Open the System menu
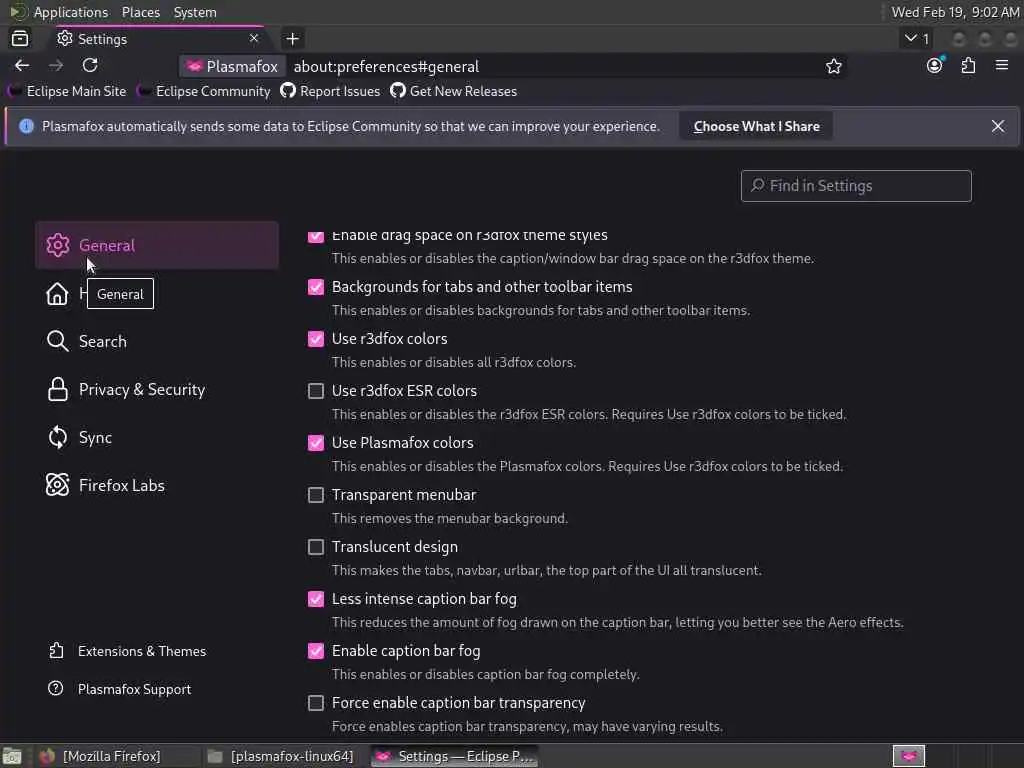 (195, 12)
